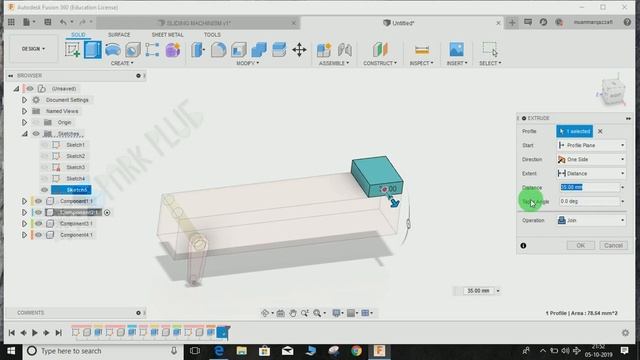Toggle visibility of Sketches folder
The width and height of the screenshot is (640, 360).
(36, 133)
